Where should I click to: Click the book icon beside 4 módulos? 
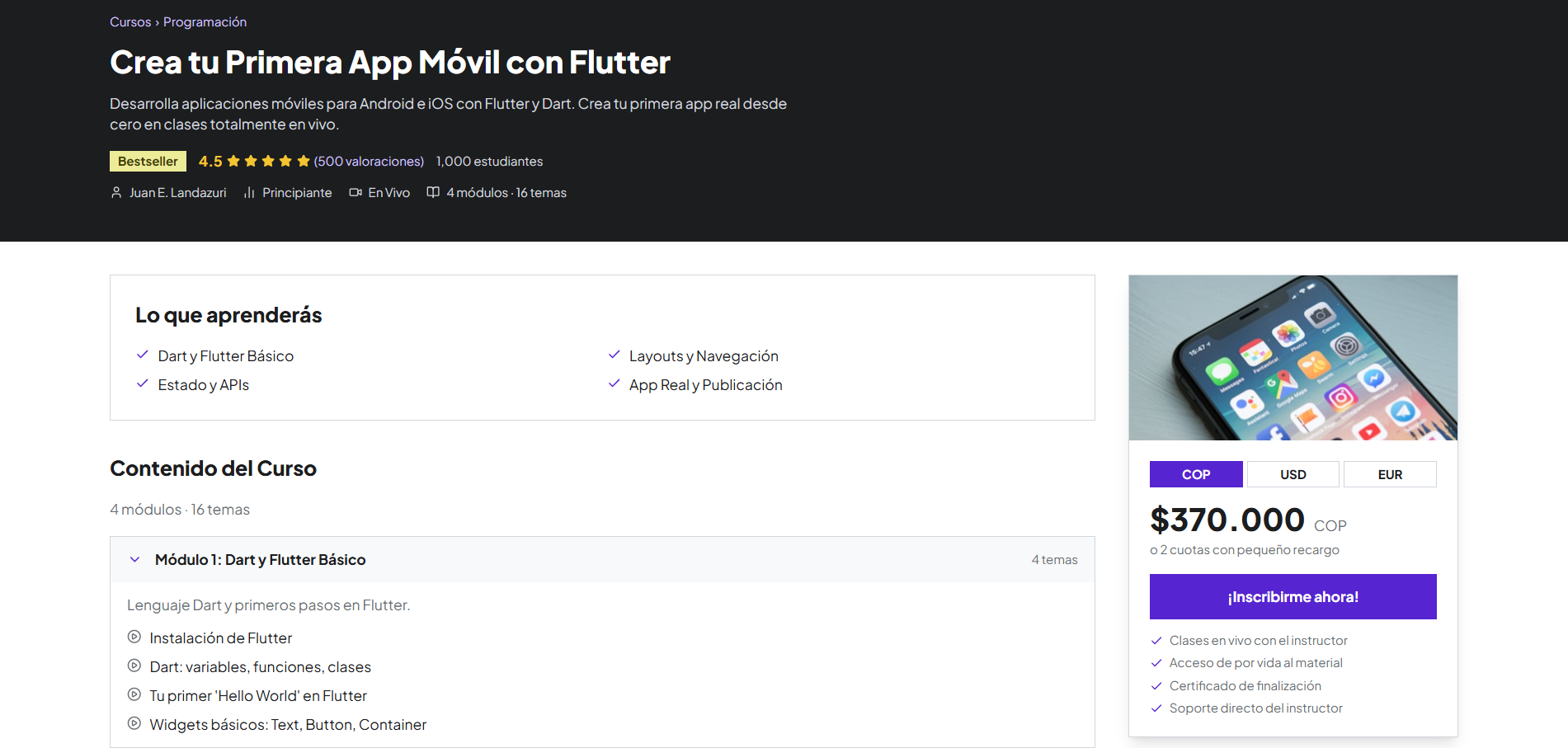[x=433, y=192]
